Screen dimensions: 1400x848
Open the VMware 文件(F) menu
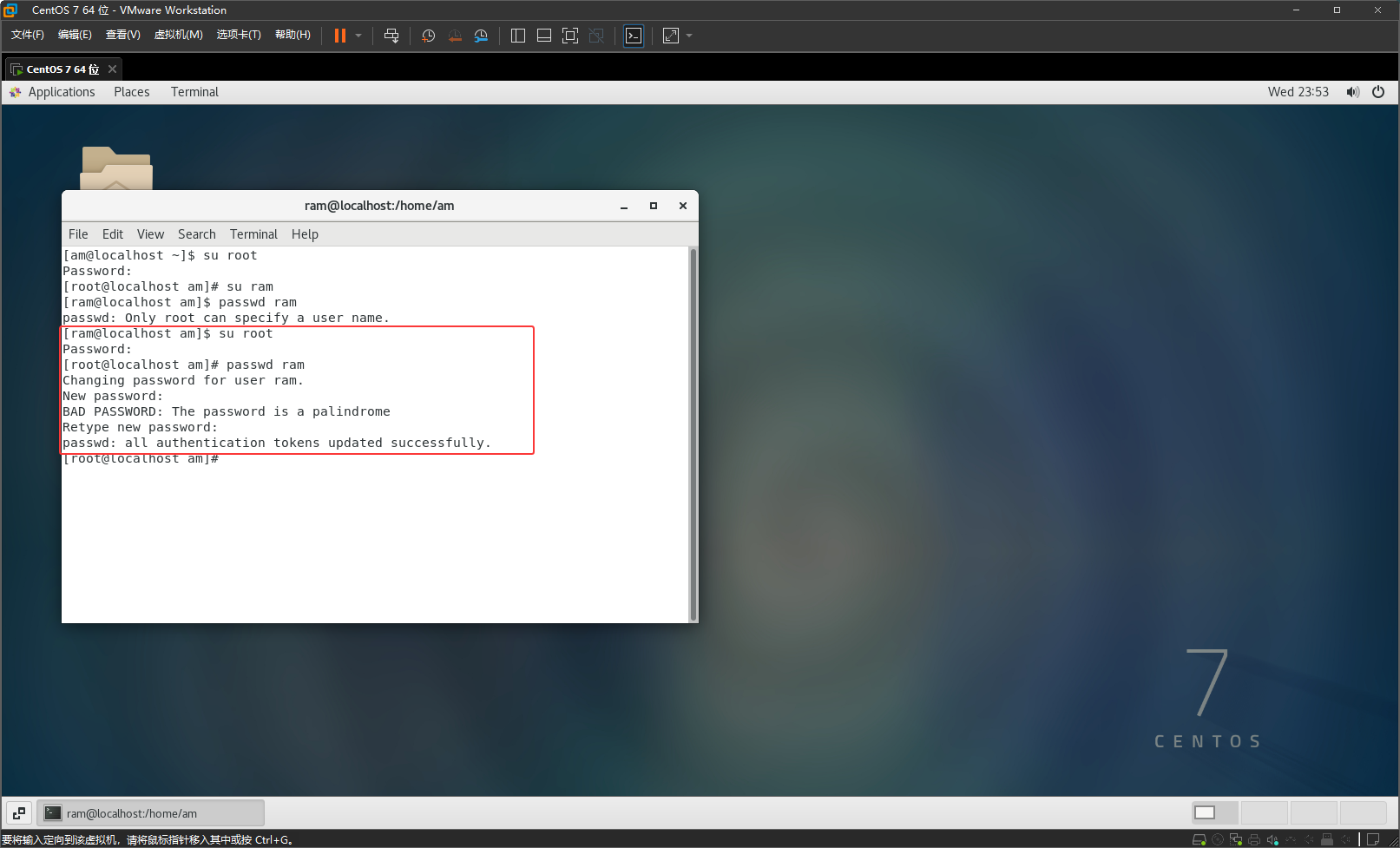28,35
